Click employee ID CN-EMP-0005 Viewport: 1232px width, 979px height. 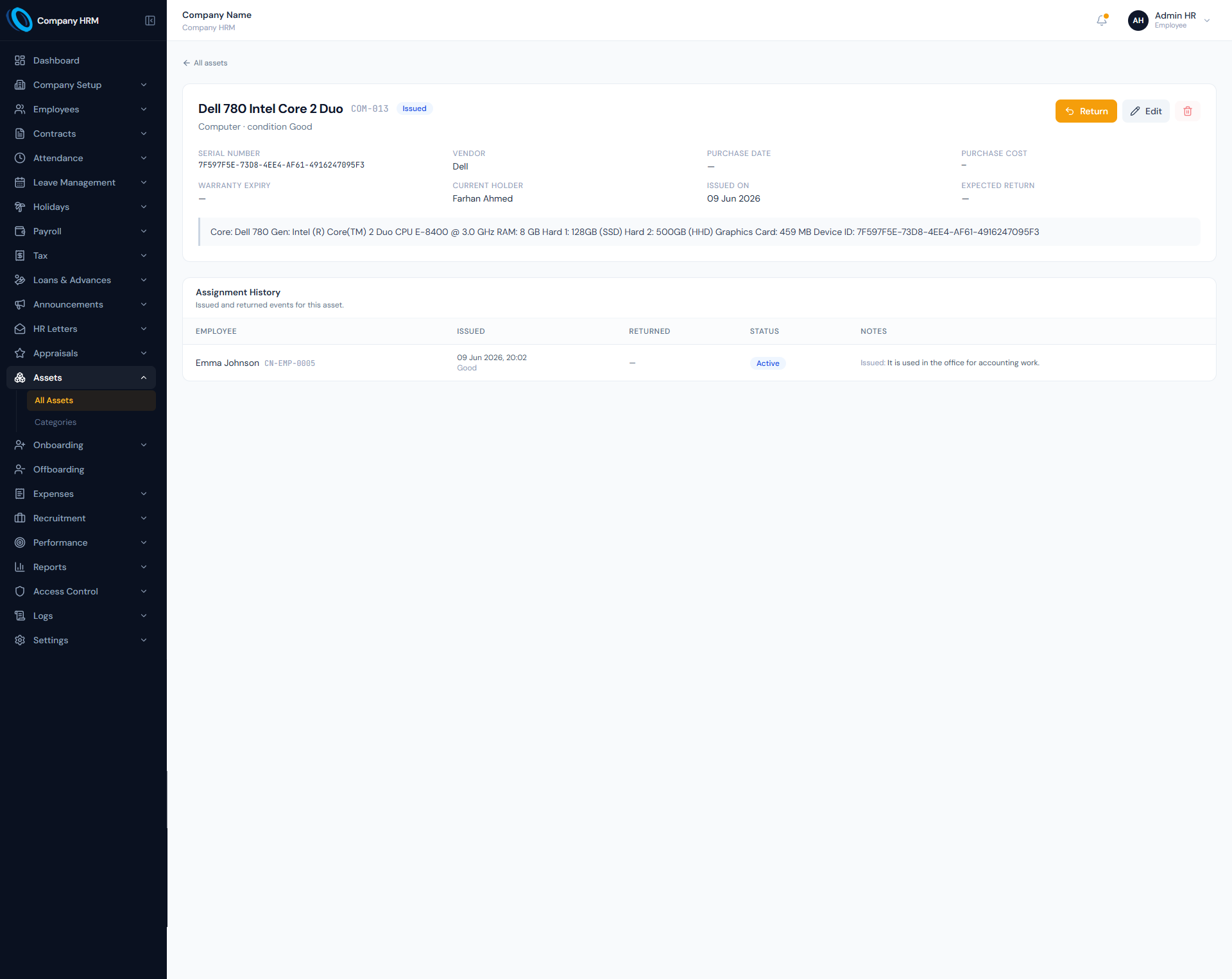click(289, 363)
